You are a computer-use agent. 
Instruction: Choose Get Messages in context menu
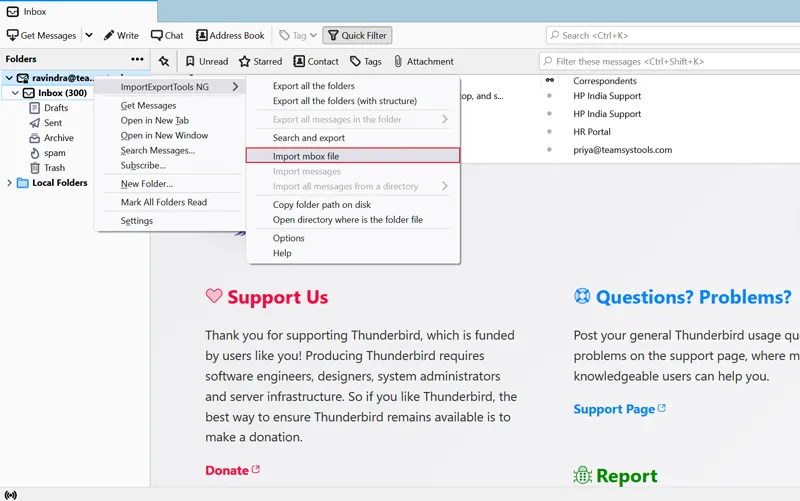point(148,106)
